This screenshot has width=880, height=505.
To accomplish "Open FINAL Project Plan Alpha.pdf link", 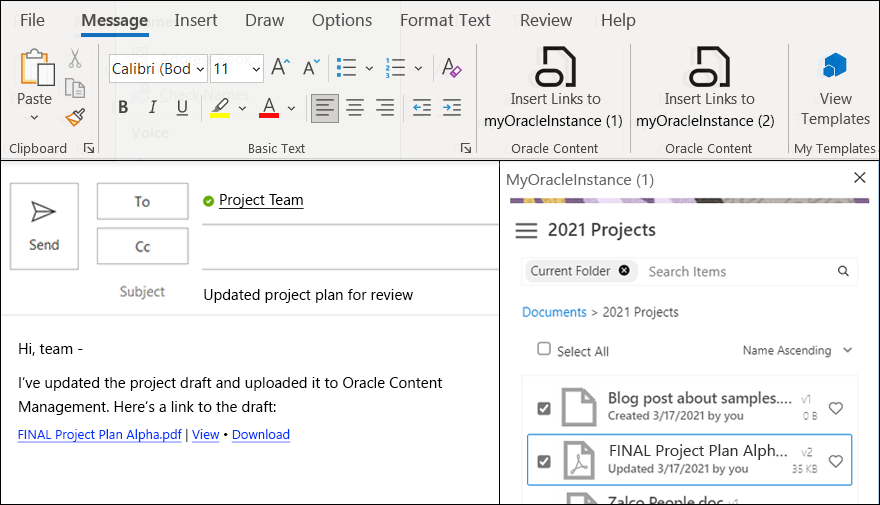I will click(99, 434).
